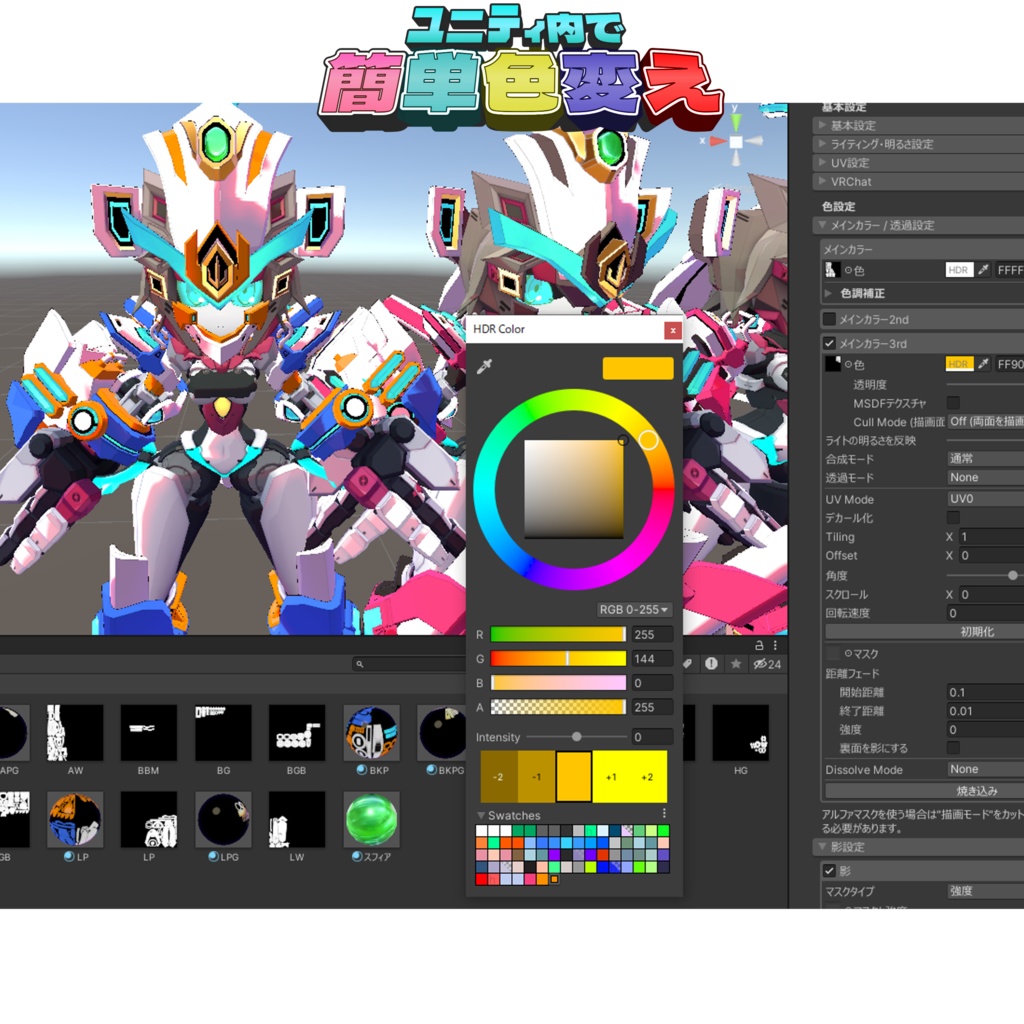1024x1024 pixels.
Task: Select the BBM texture asset
Action: 149,733
